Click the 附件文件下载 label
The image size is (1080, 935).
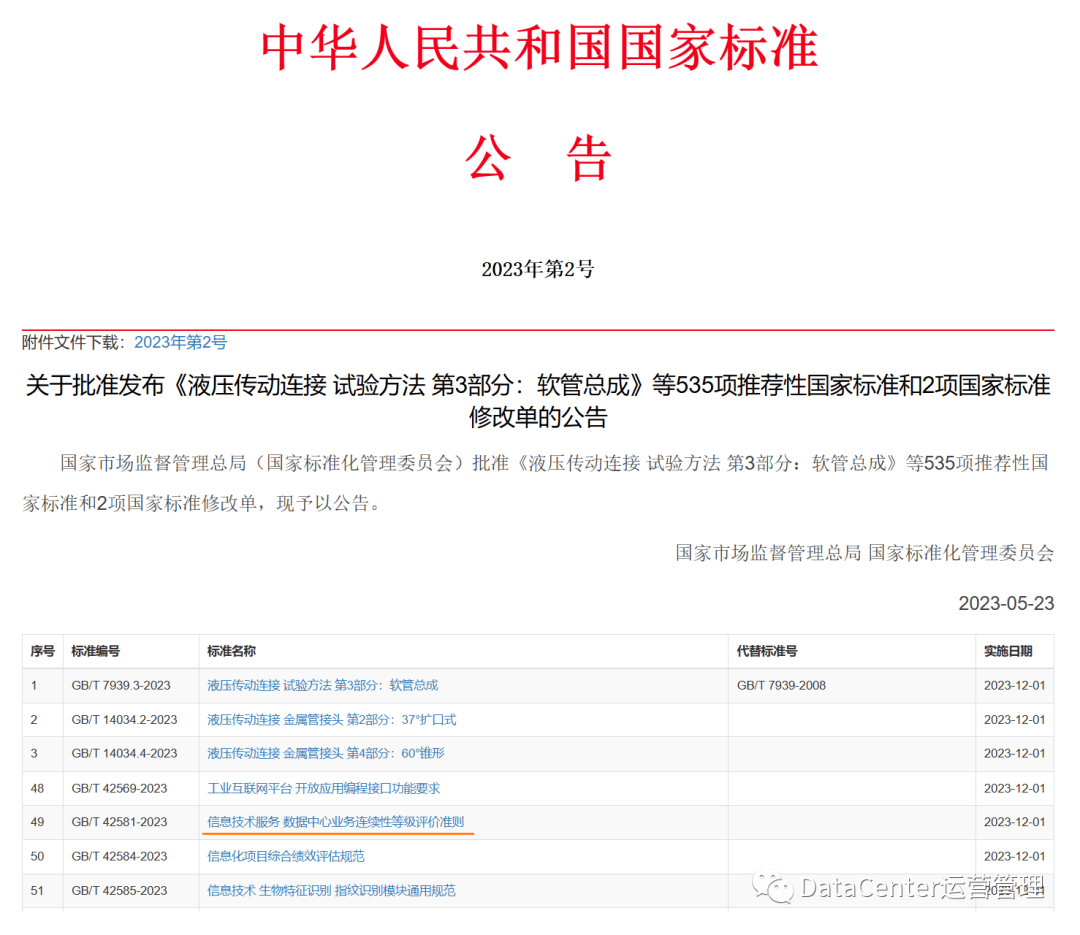coord(74,342)
